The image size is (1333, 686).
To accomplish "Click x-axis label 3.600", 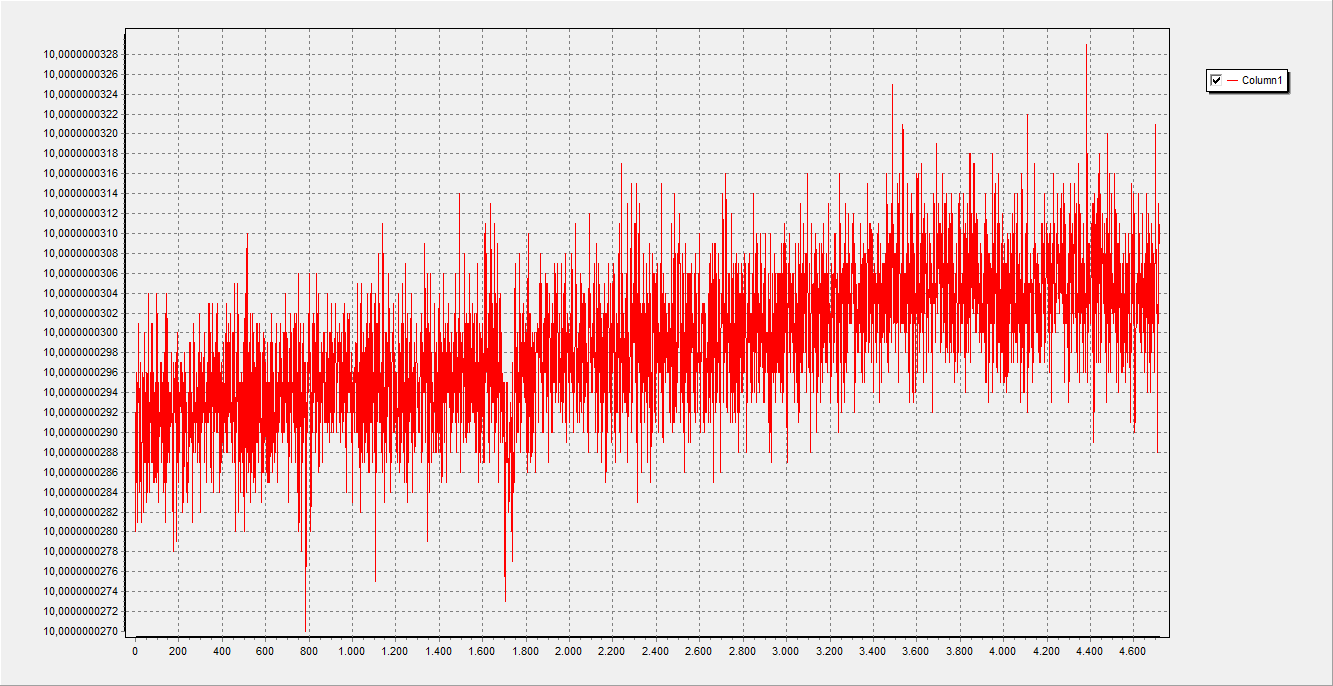I will (915, 651).
